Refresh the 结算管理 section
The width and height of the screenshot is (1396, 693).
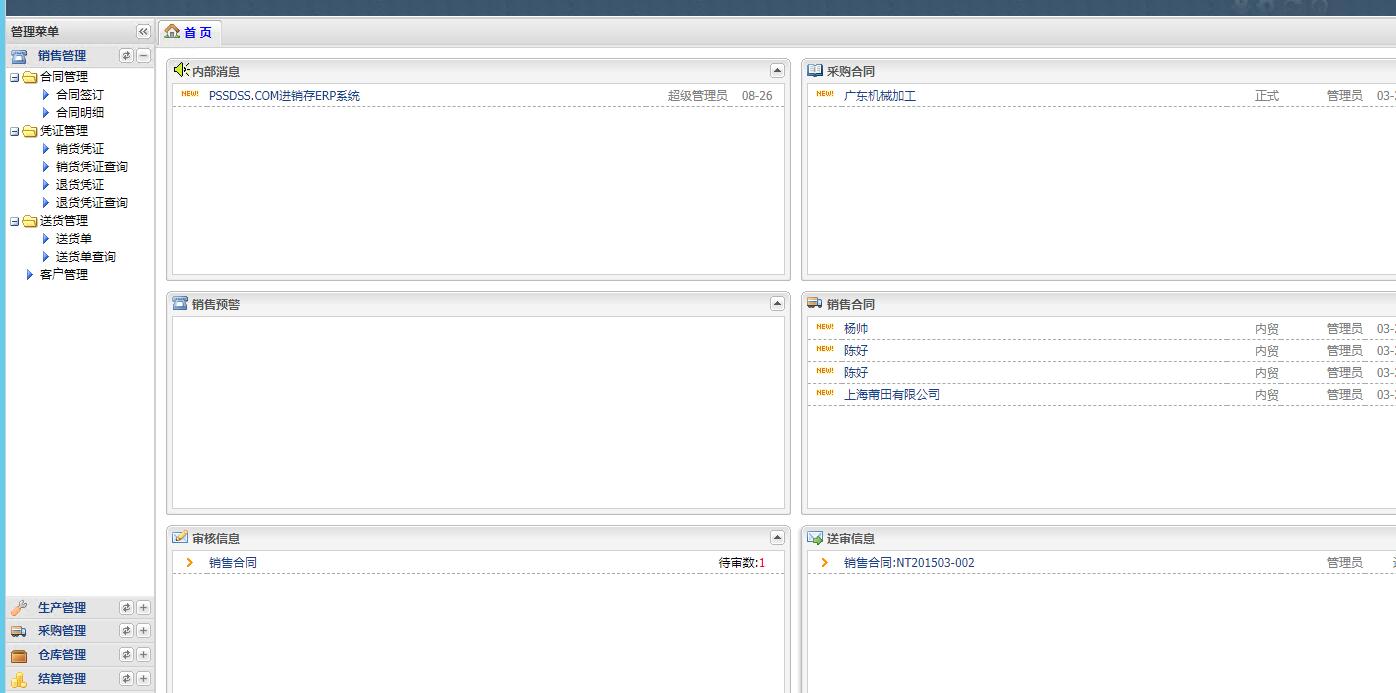click(126, 679)
